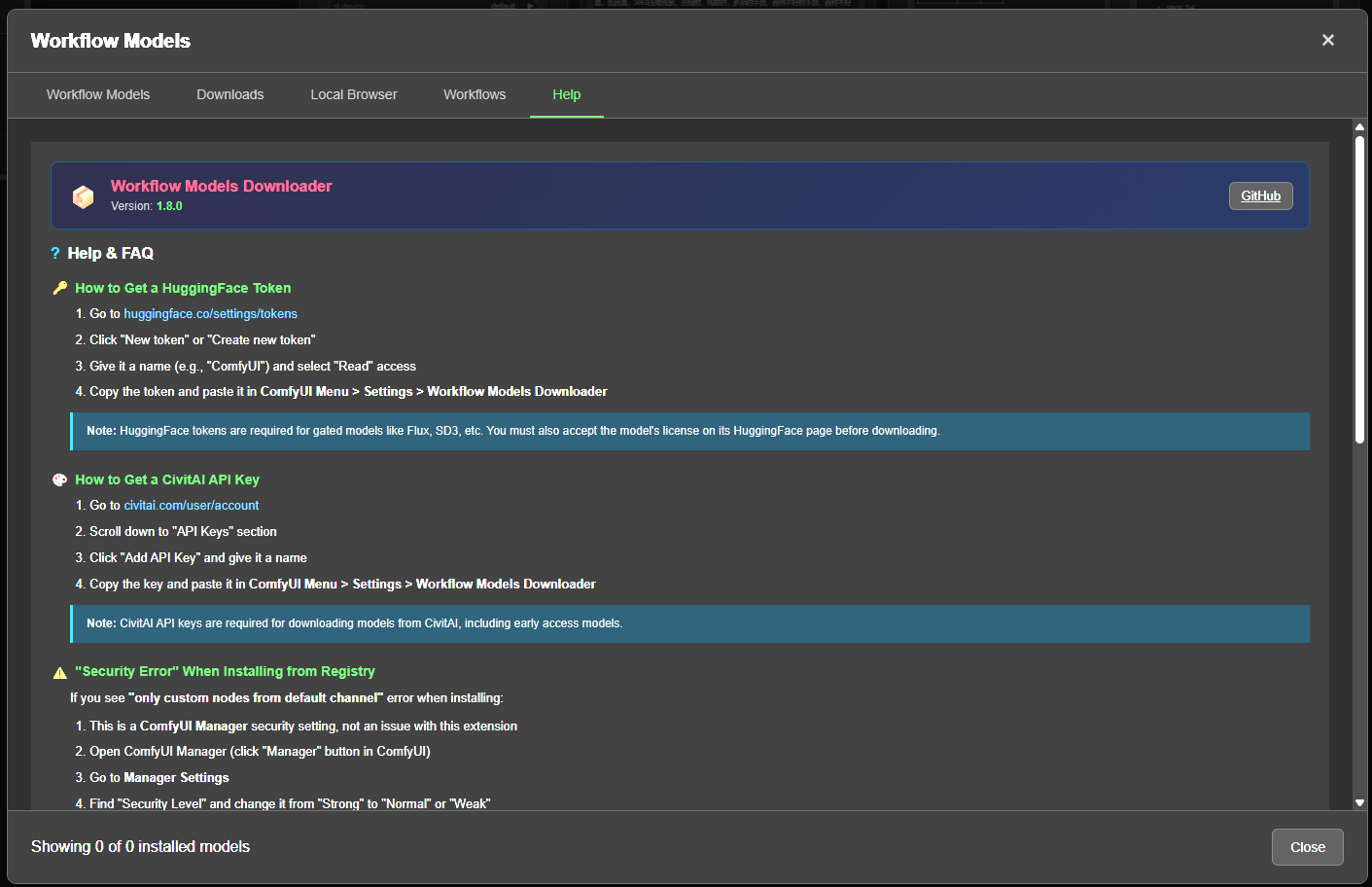
Task: Click the CivitAI API keys note box
Action: [x=689, y=623]
